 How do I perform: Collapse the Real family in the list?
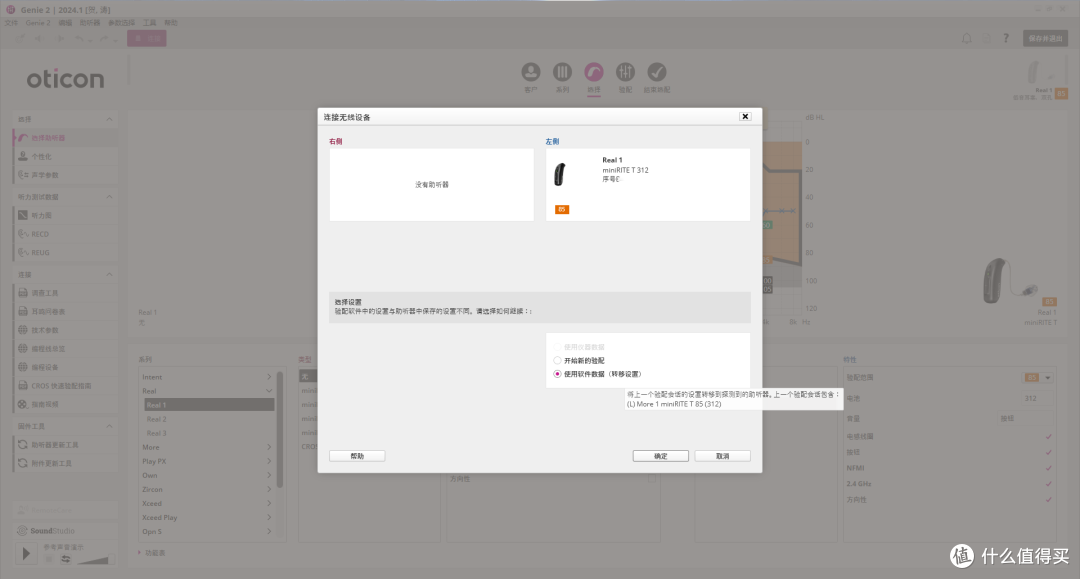pos(269,390)
